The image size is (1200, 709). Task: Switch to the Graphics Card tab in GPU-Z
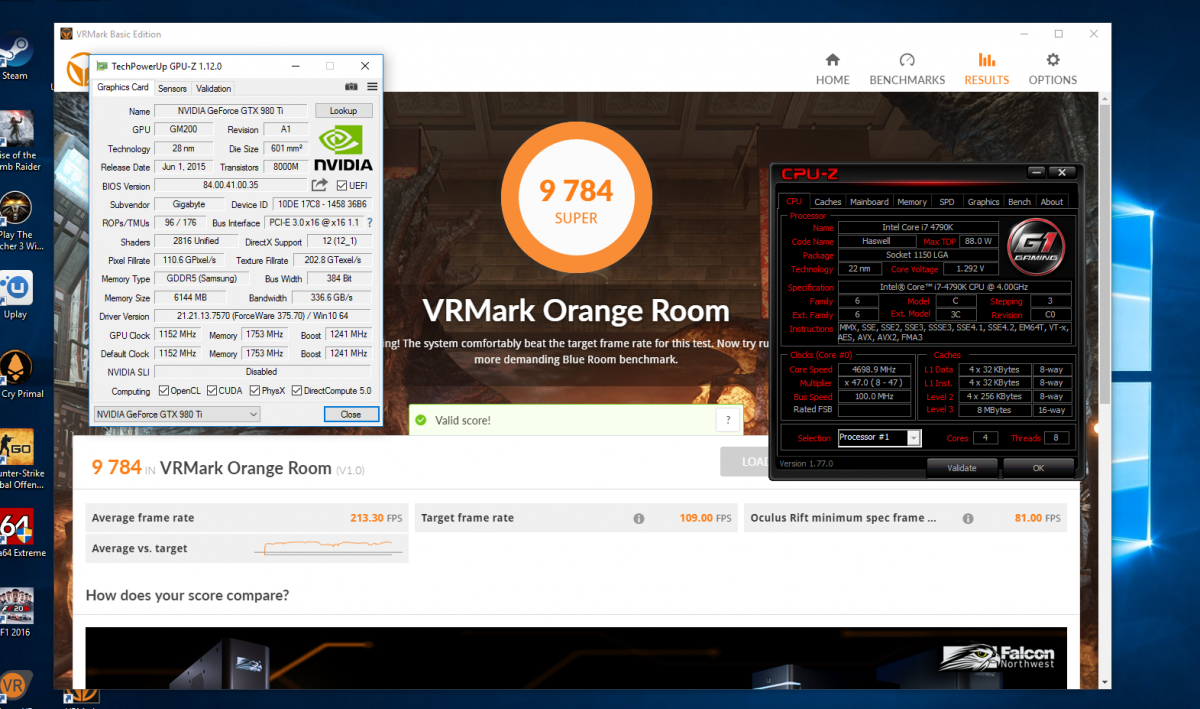(123, 87)
